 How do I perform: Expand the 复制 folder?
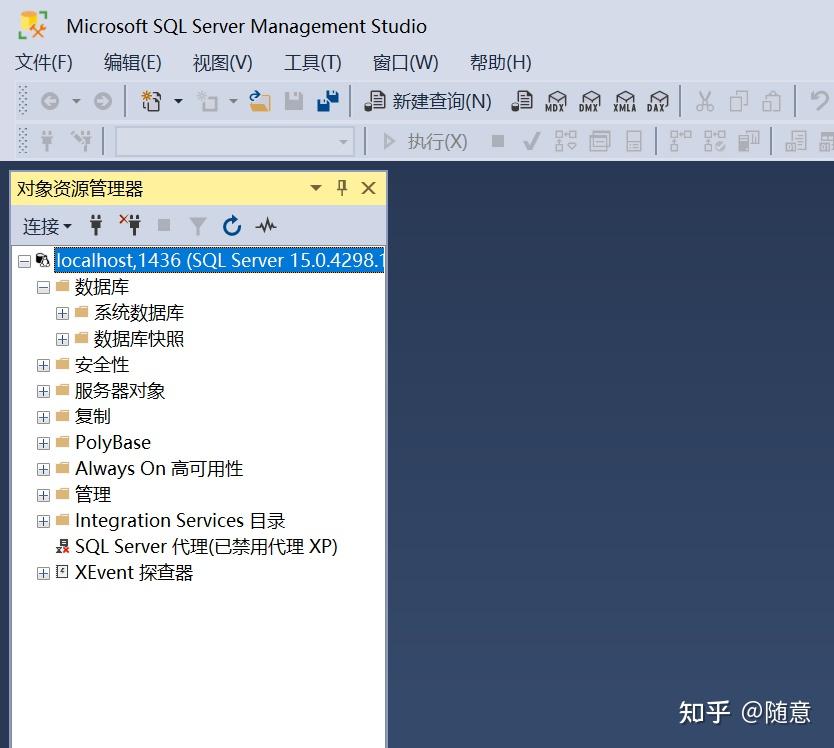point(43,417)
